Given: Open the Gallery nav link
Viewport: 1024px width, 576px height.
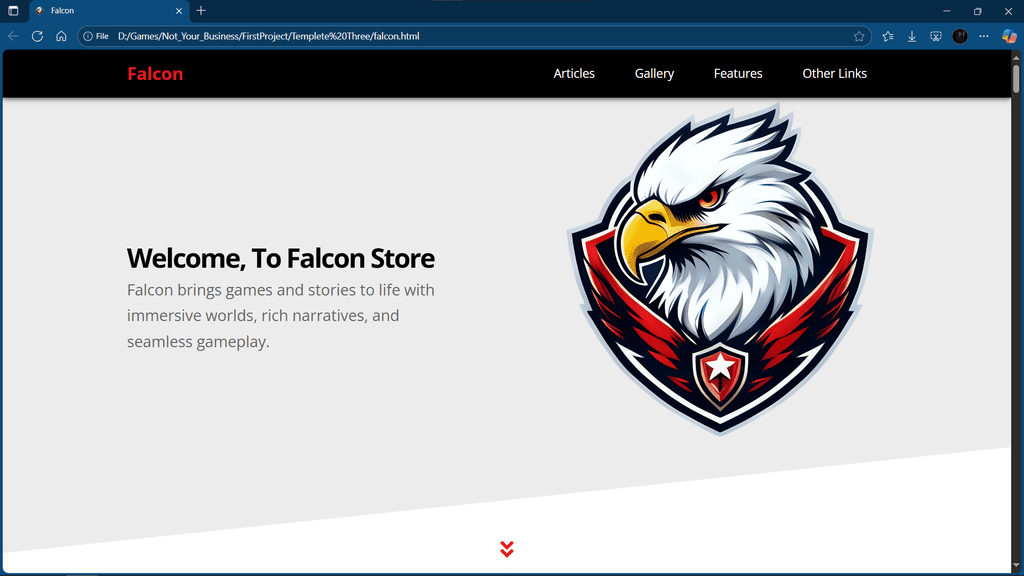Looking at the screenshot, I should pos(654,74).
